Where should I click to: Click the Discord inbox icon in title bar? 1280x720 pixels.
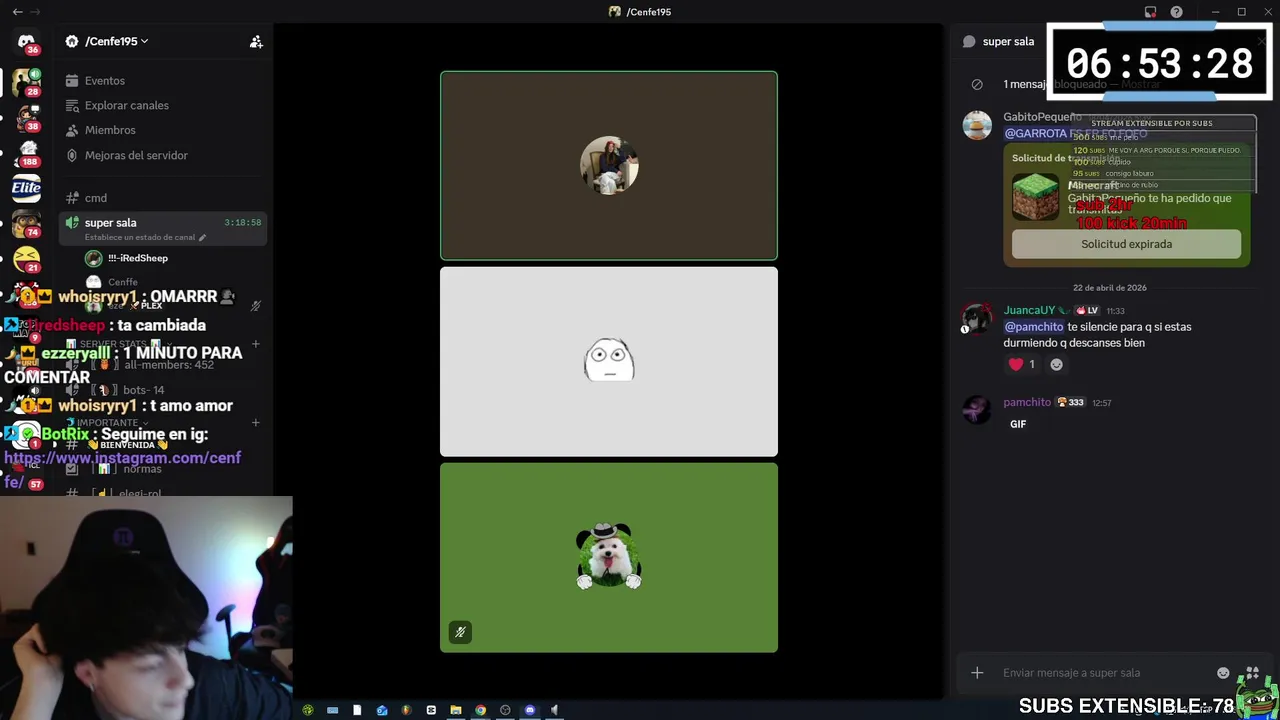click(1150, 12)
